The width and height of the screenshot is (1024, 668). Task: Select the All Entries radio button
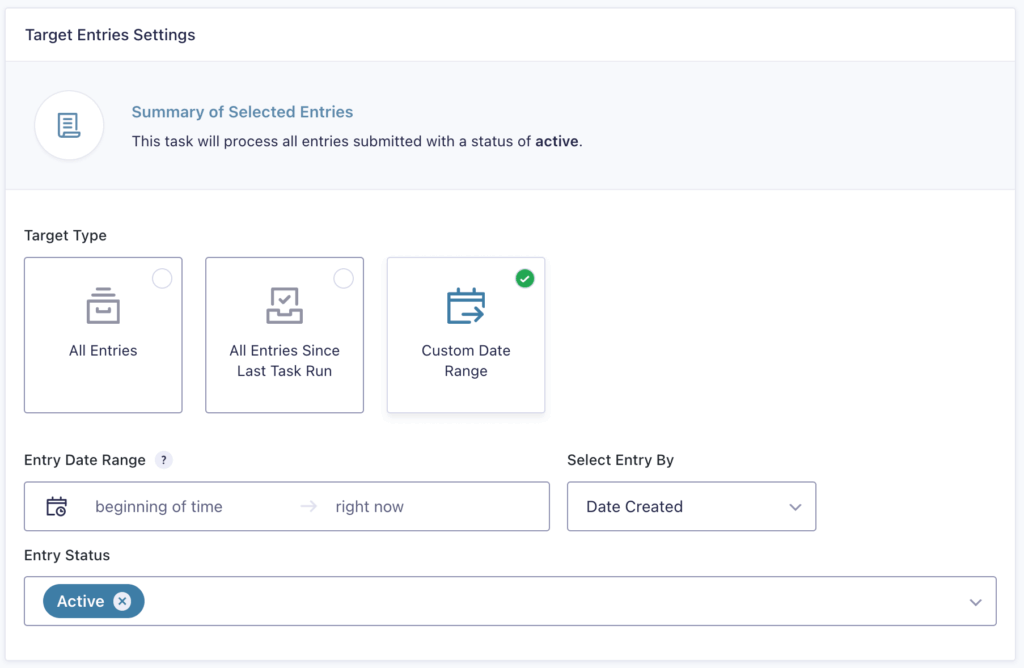(x=162, y=279)
